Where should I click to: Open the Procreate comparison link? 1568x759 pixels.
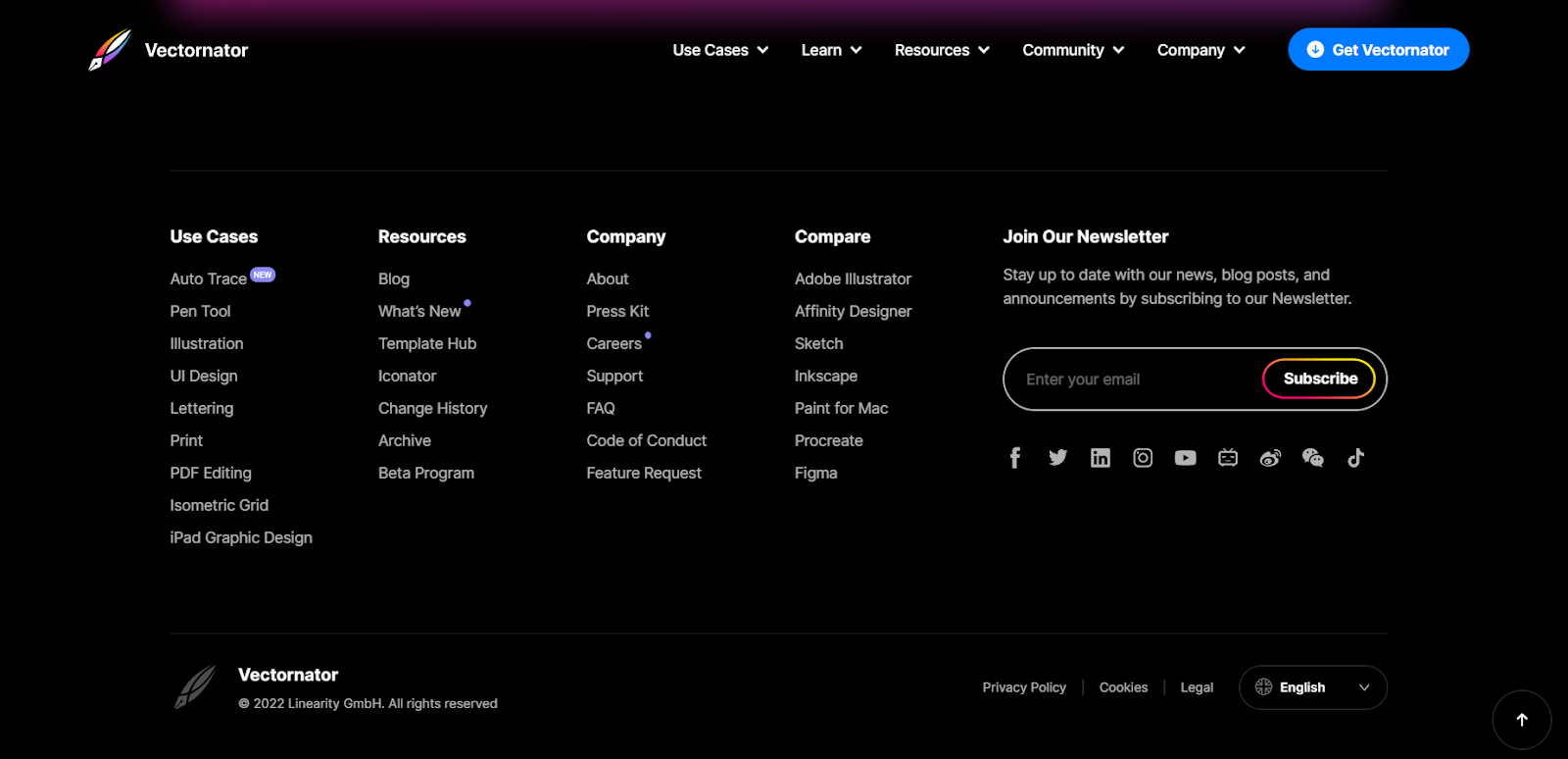pos(829,441)
